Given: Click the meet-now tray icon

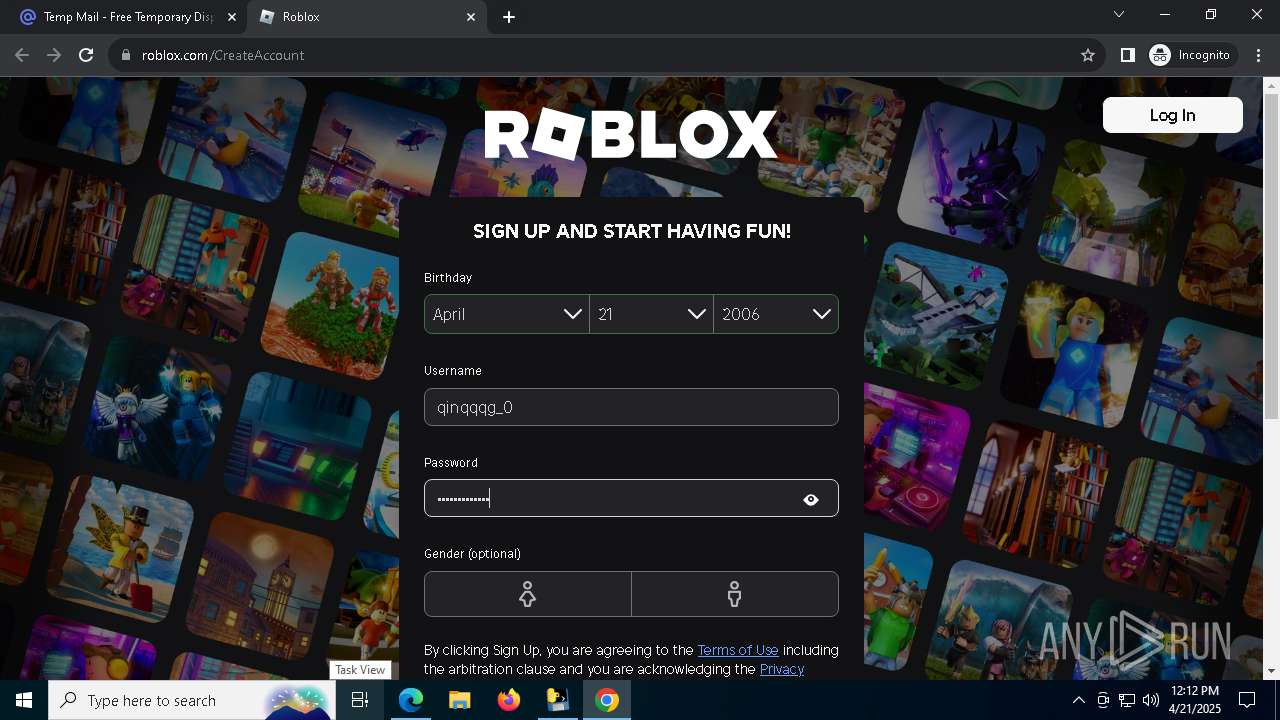Looking at the screenshot, I should [1103, 700].
